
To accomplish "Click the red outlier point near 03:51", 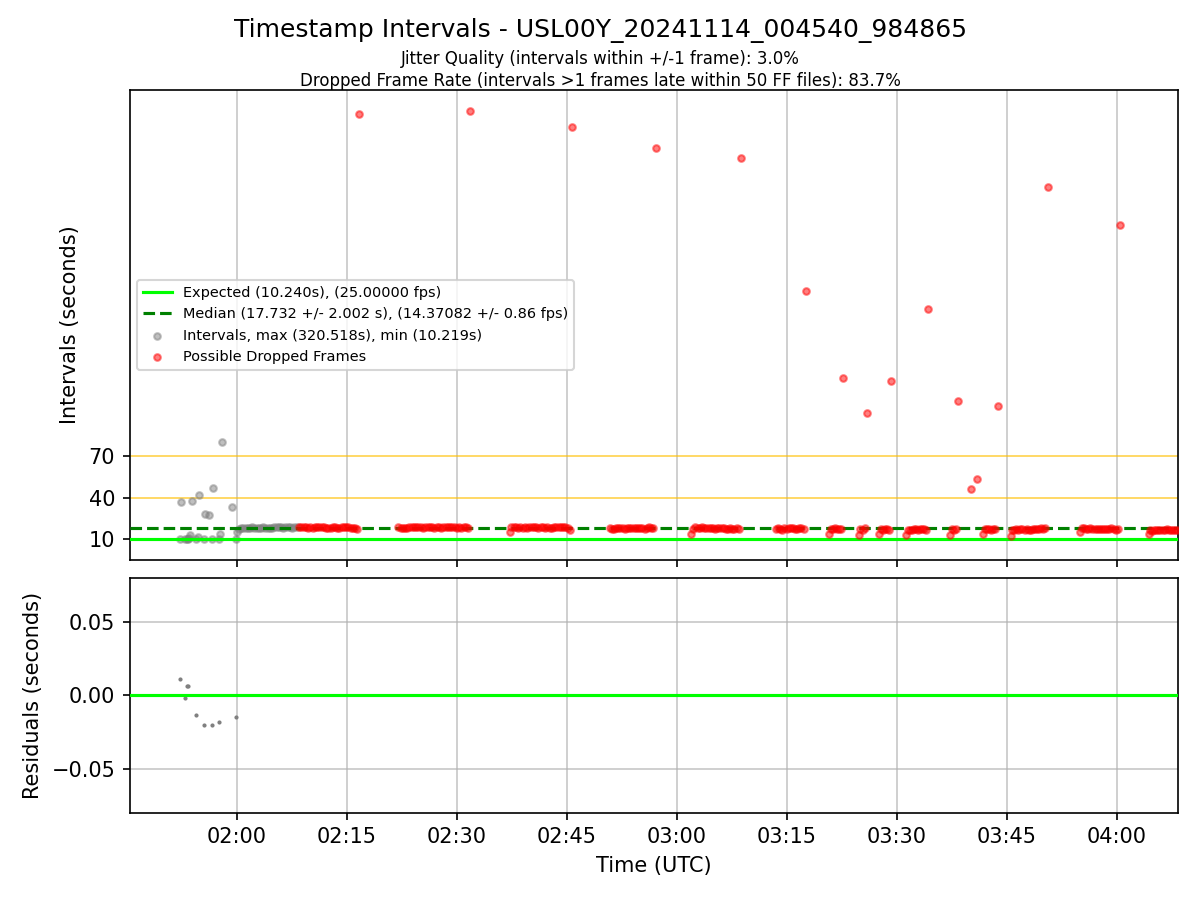I will pos(1048,187).
